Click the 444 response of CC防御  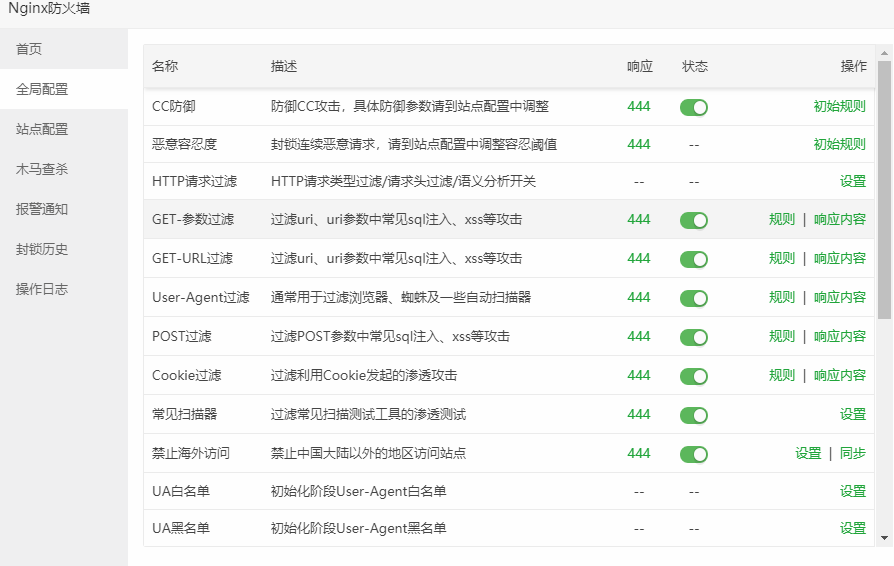pos(639,106)
